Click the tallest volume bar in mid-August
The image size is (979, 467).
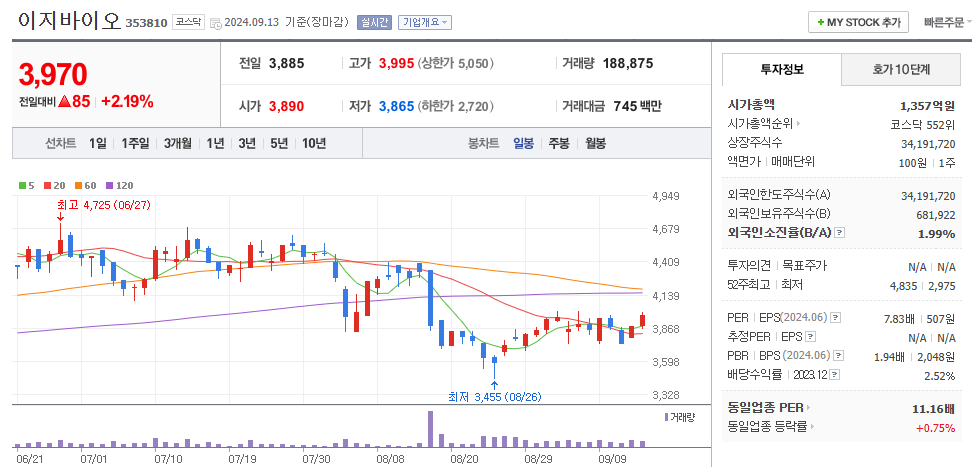pos(430,429)
